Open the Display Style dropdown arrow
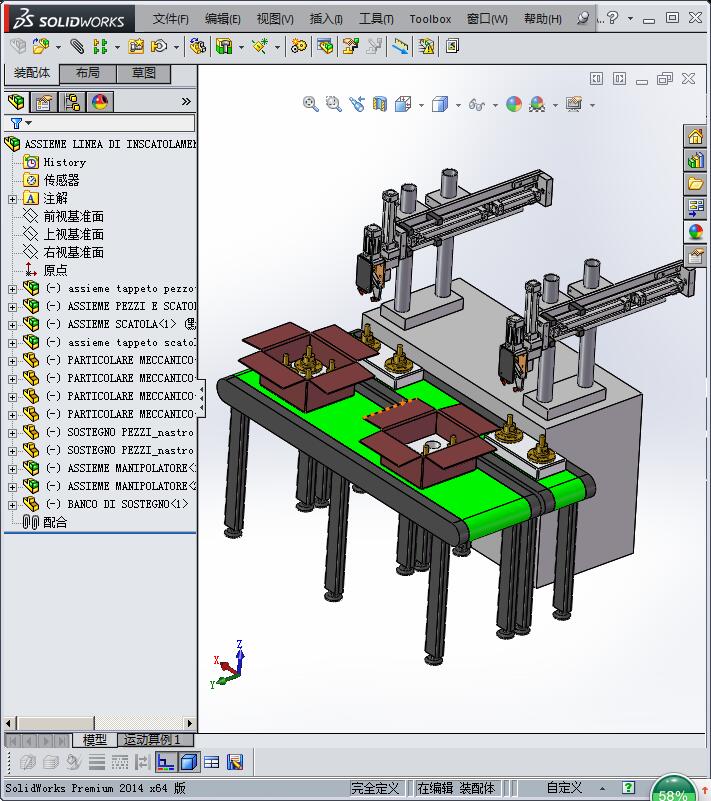The image size is (711, 801). [458, 105]
